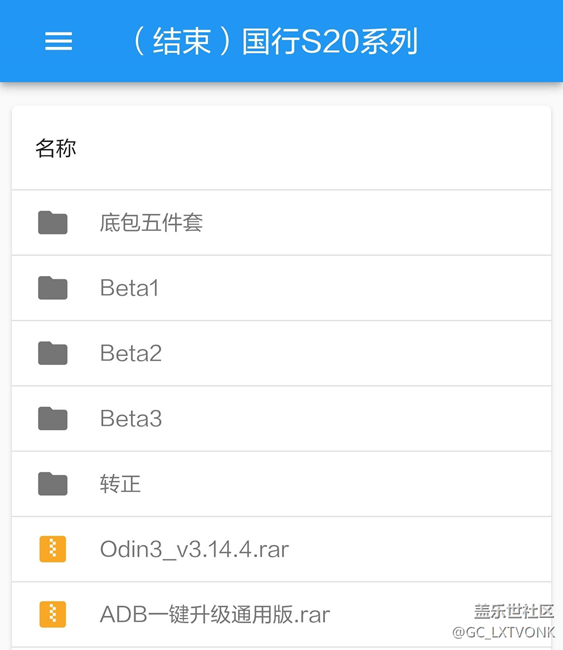Open the hamburger navigation menu
Image resolution: width=563 pixels, height=650 pixels.
click(x=58, y=41)
